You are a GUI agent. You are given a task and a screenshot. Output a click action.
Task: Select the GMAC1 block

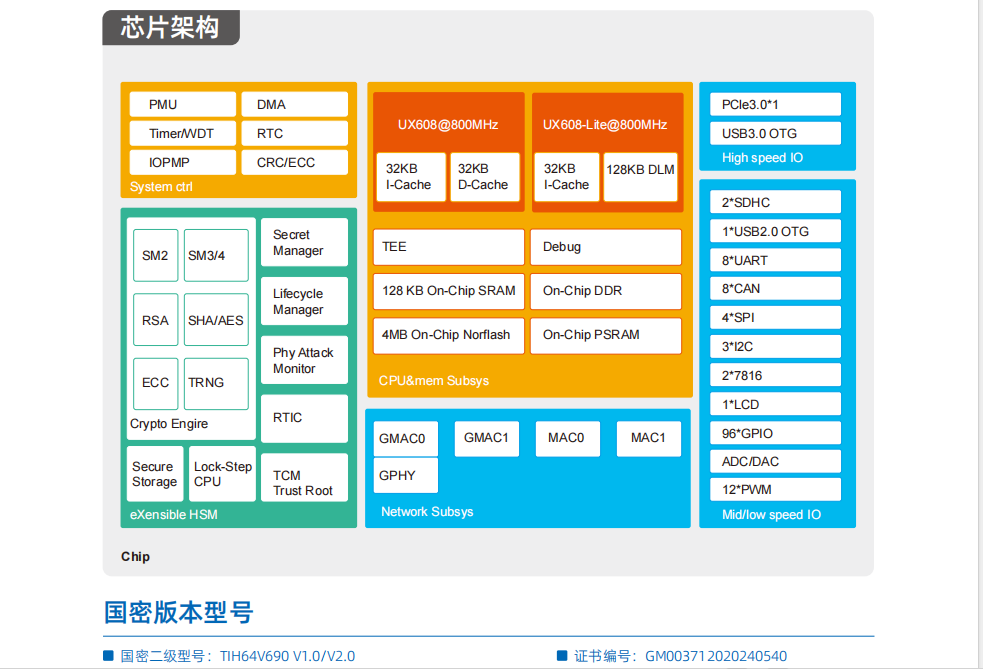pyautogui.click(x=486, y=438)
